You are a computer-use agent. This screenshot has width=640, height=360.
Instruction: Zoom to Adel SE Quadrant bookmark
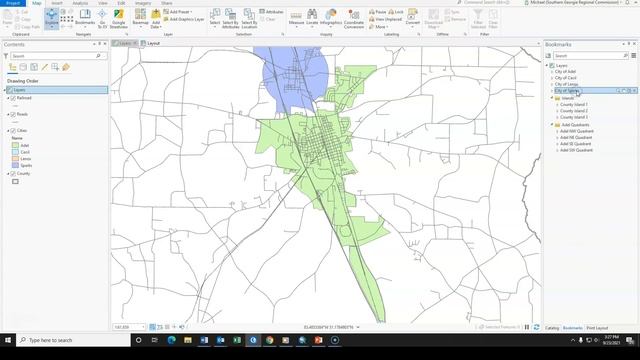(x=575, y=144)
